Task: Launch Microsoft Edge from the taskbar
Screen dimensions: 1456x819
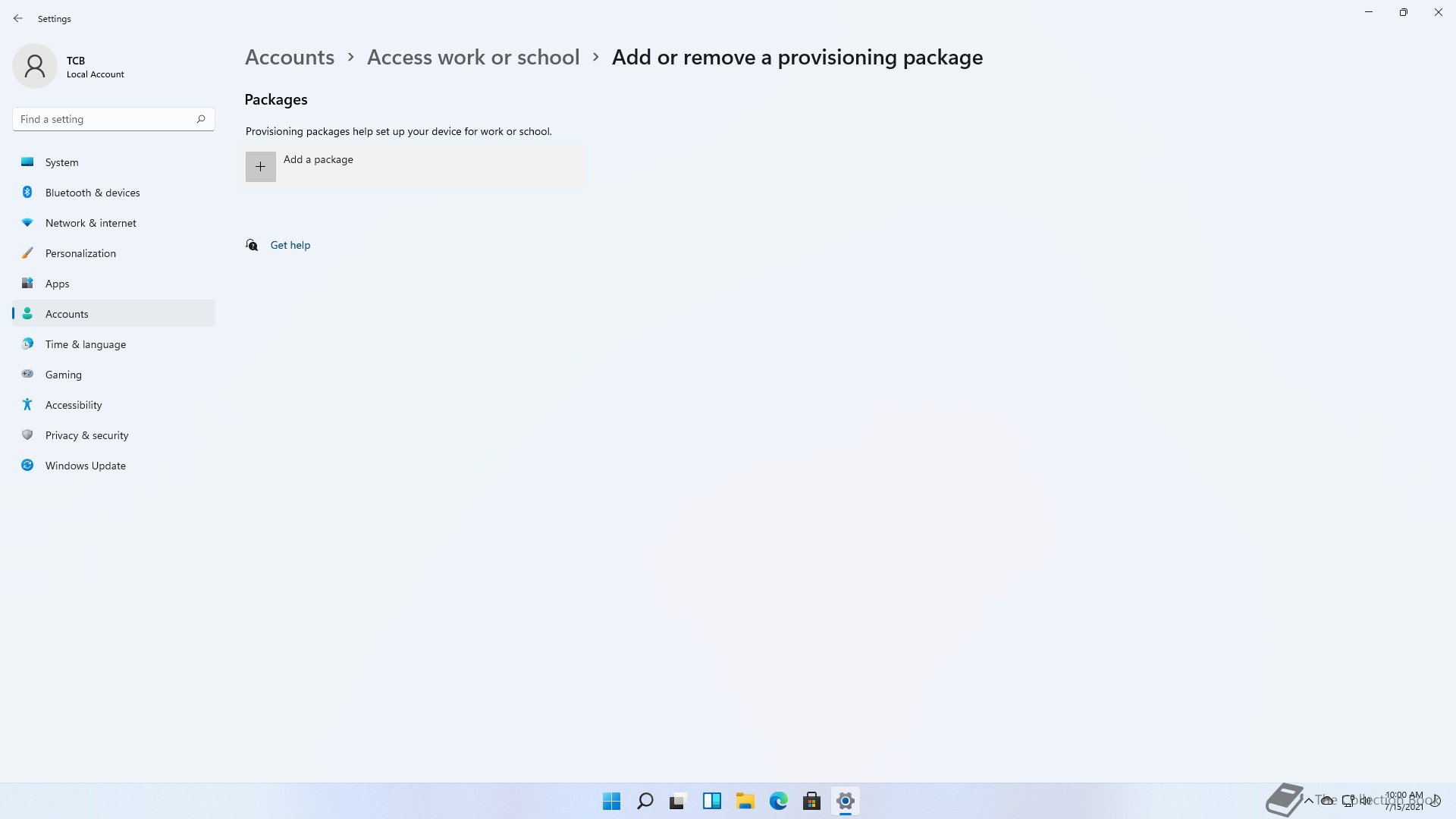Action: (778, 801)
